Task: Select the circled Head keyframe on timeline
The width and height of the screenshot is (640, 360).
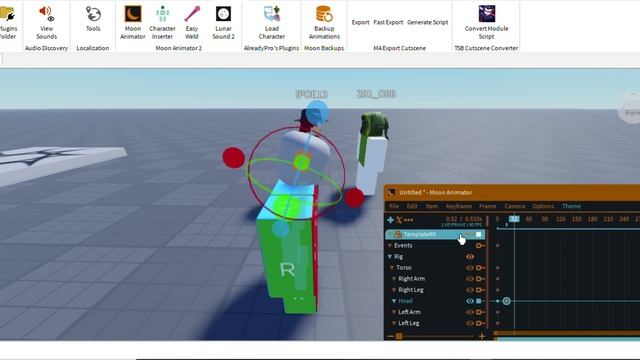Action: coord(507,301)
